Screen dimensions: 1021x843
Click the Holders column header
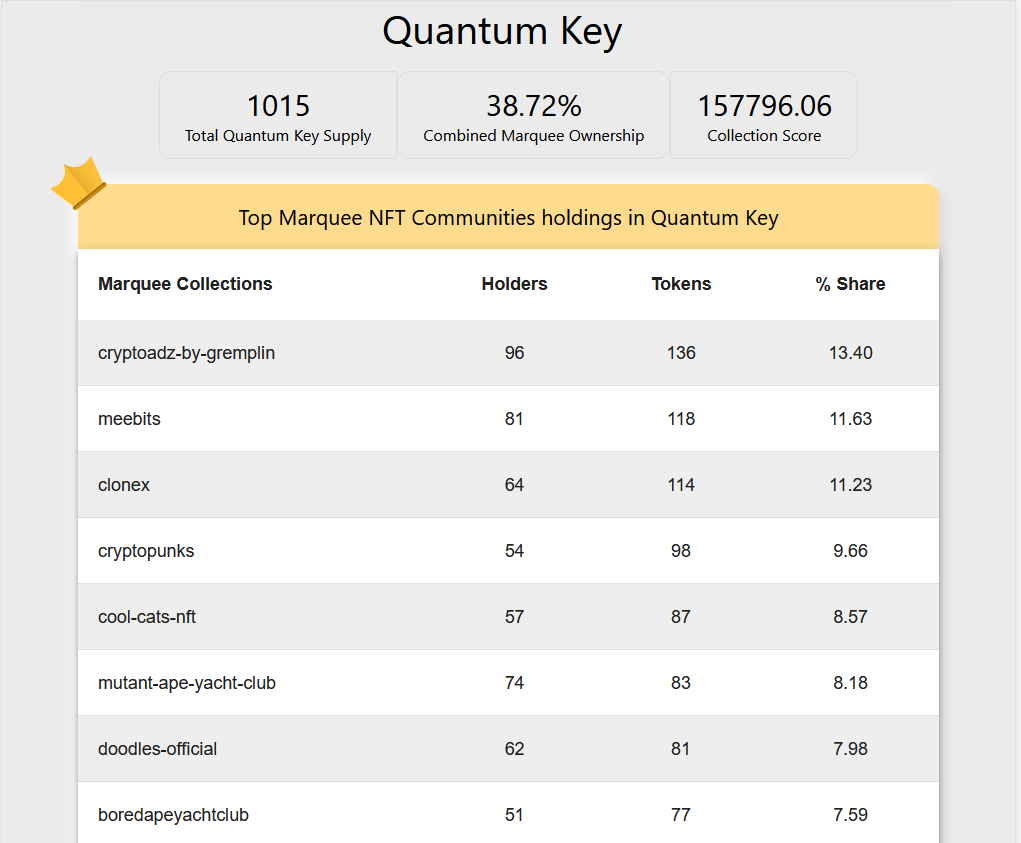(514, 284)
